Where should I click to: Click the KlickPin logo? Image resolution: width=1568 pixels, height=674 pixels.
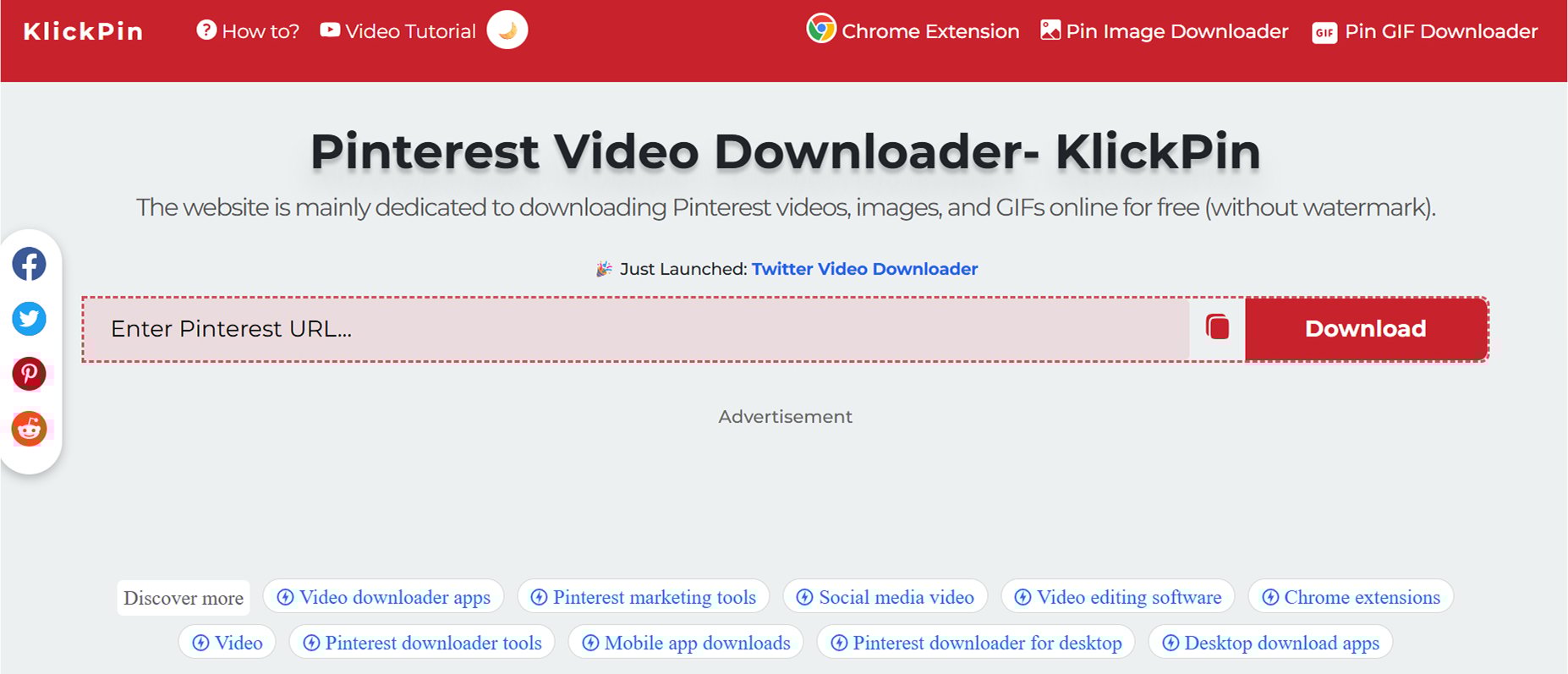(x=83, y=31)
